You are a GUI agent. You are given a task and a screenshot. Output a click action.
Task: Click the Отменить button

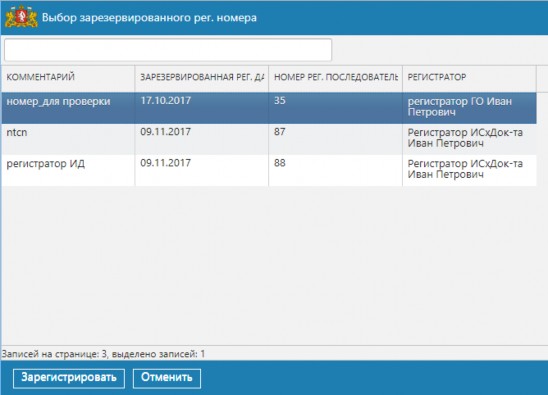pyautogui.click(x=167, y=378)
